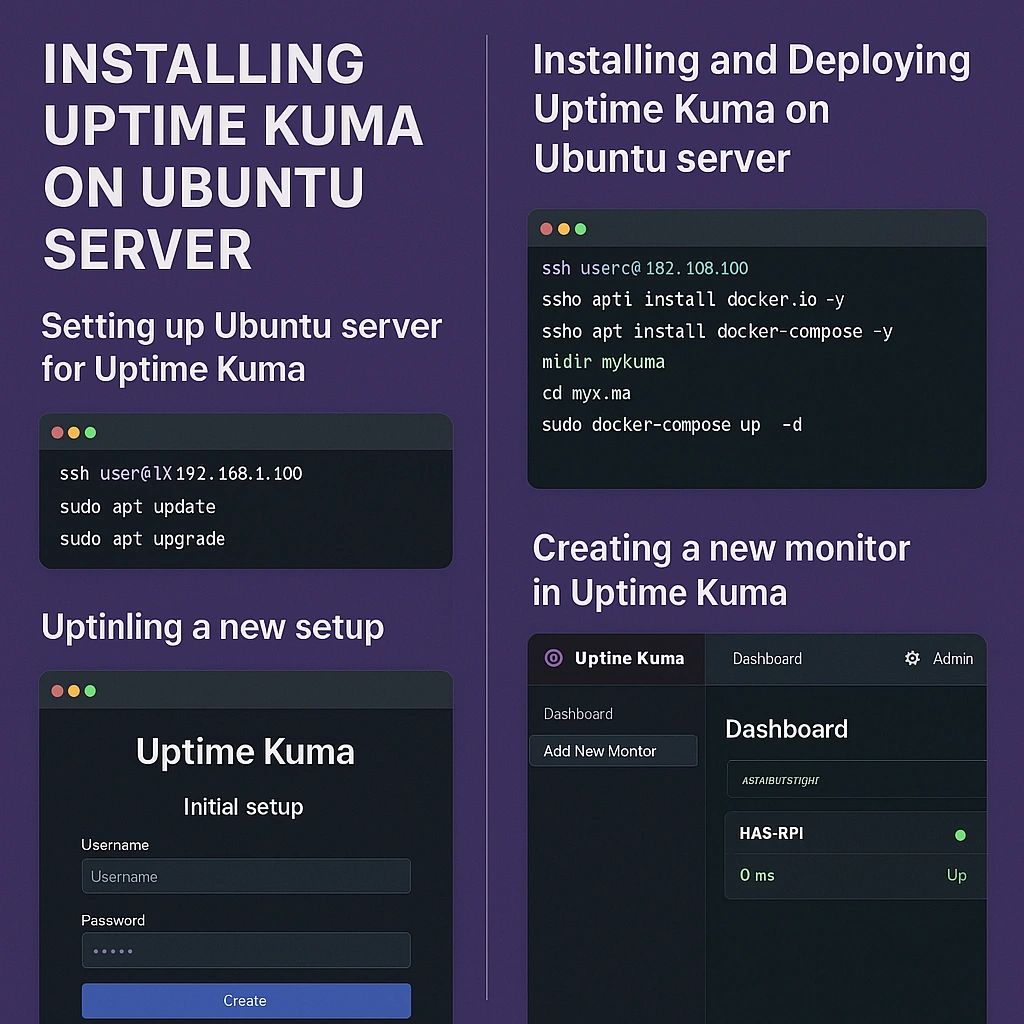Click the yellow traffic light on the first terminal
1024x1024 pixels.
73,432
